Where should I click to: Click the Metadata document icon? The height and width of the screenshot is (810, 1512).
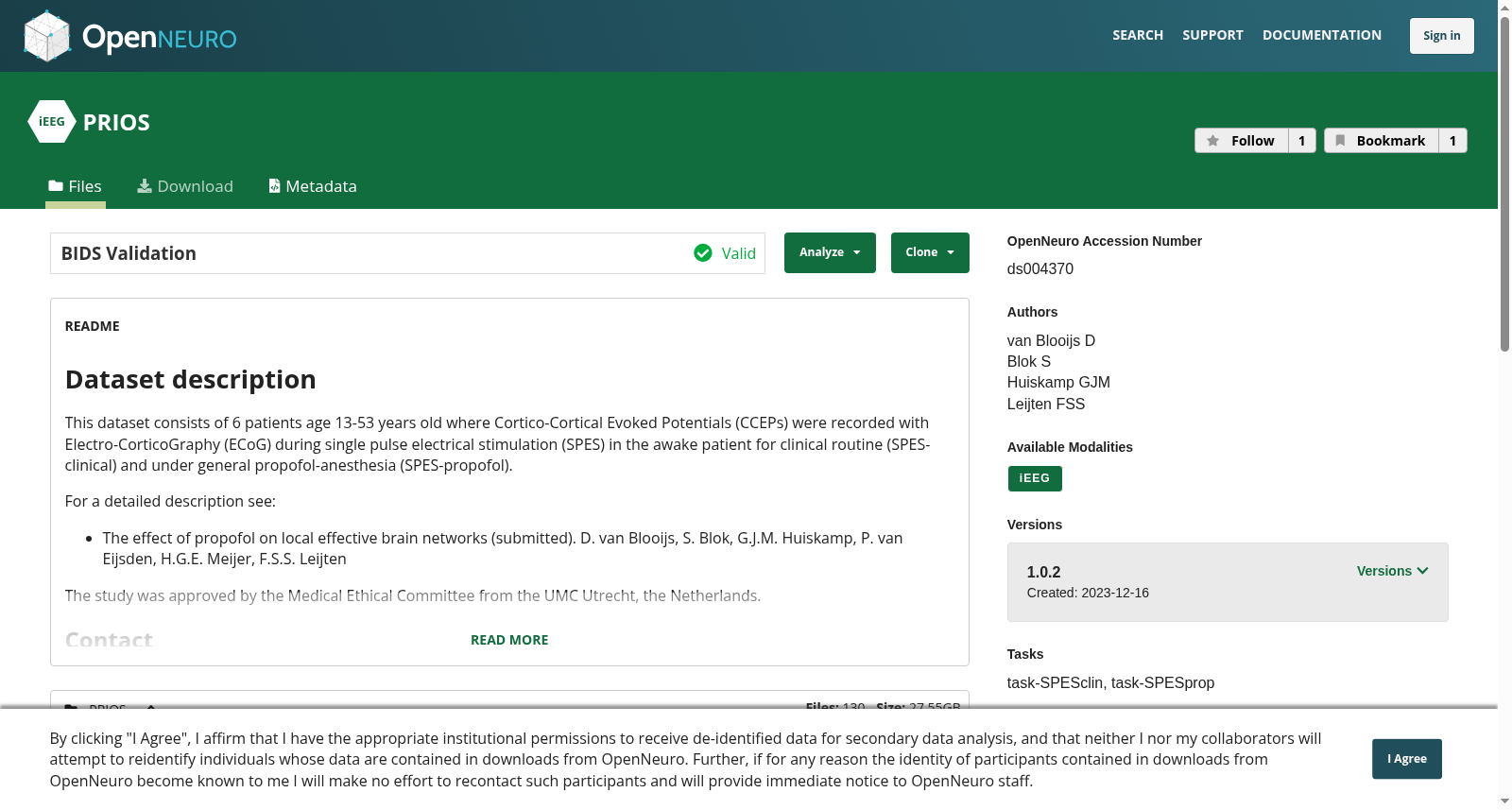(x=275, y=186)
